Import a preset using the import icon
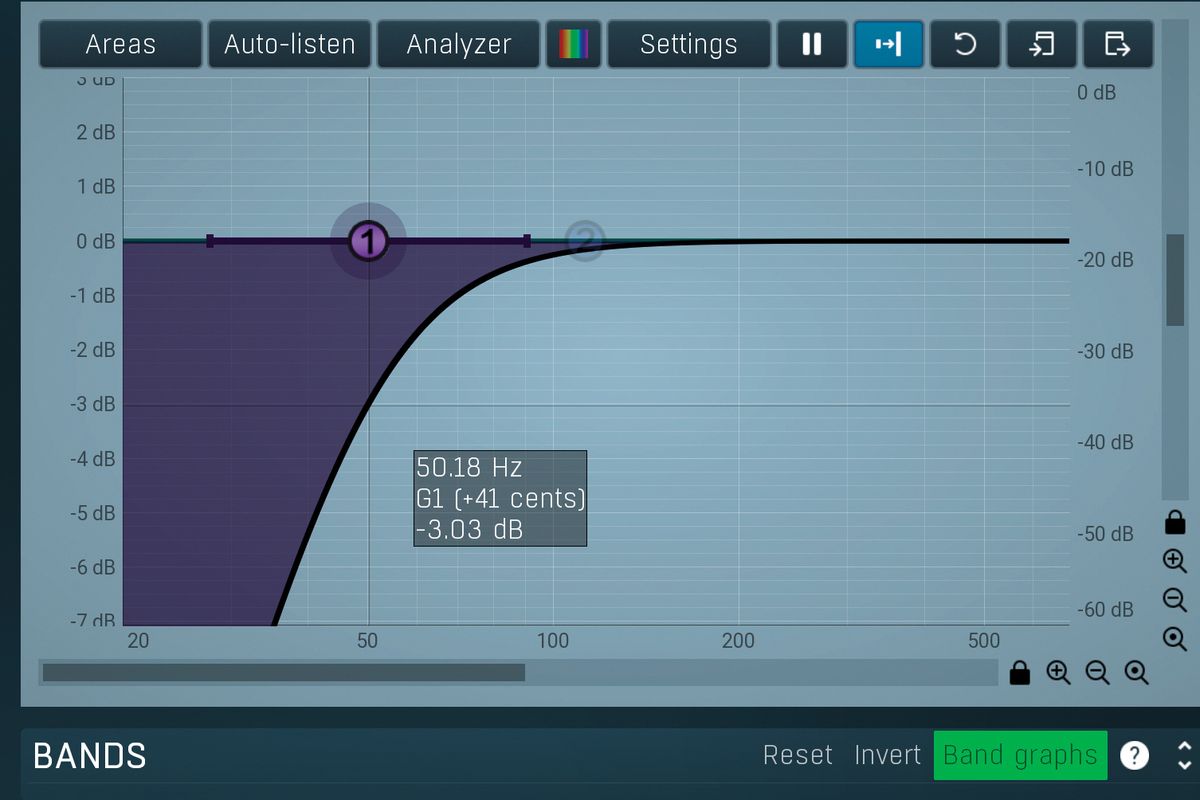 1041,44
